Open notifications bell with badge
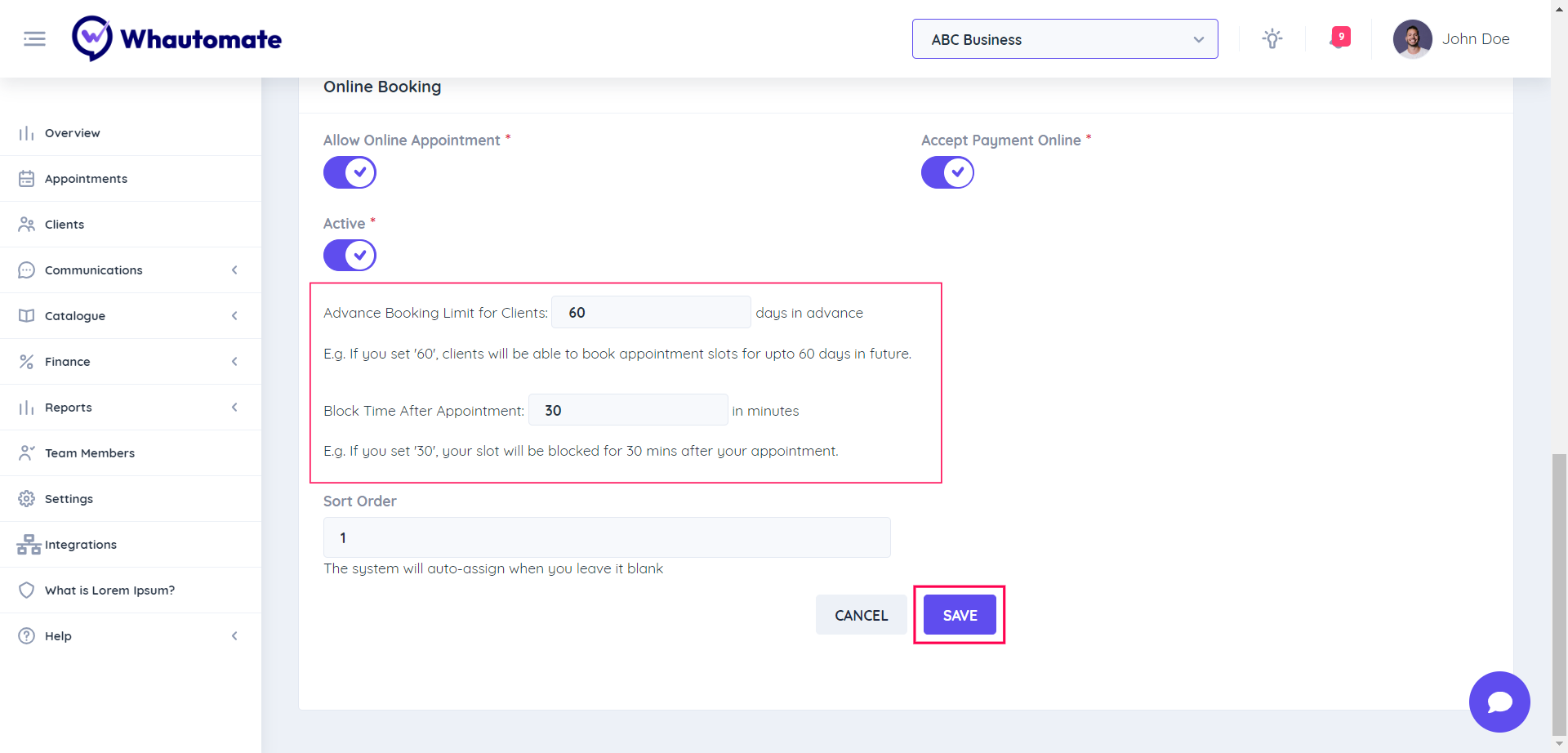Image resolution: width=1568 pixels, height=753 pixels. 1340,38
